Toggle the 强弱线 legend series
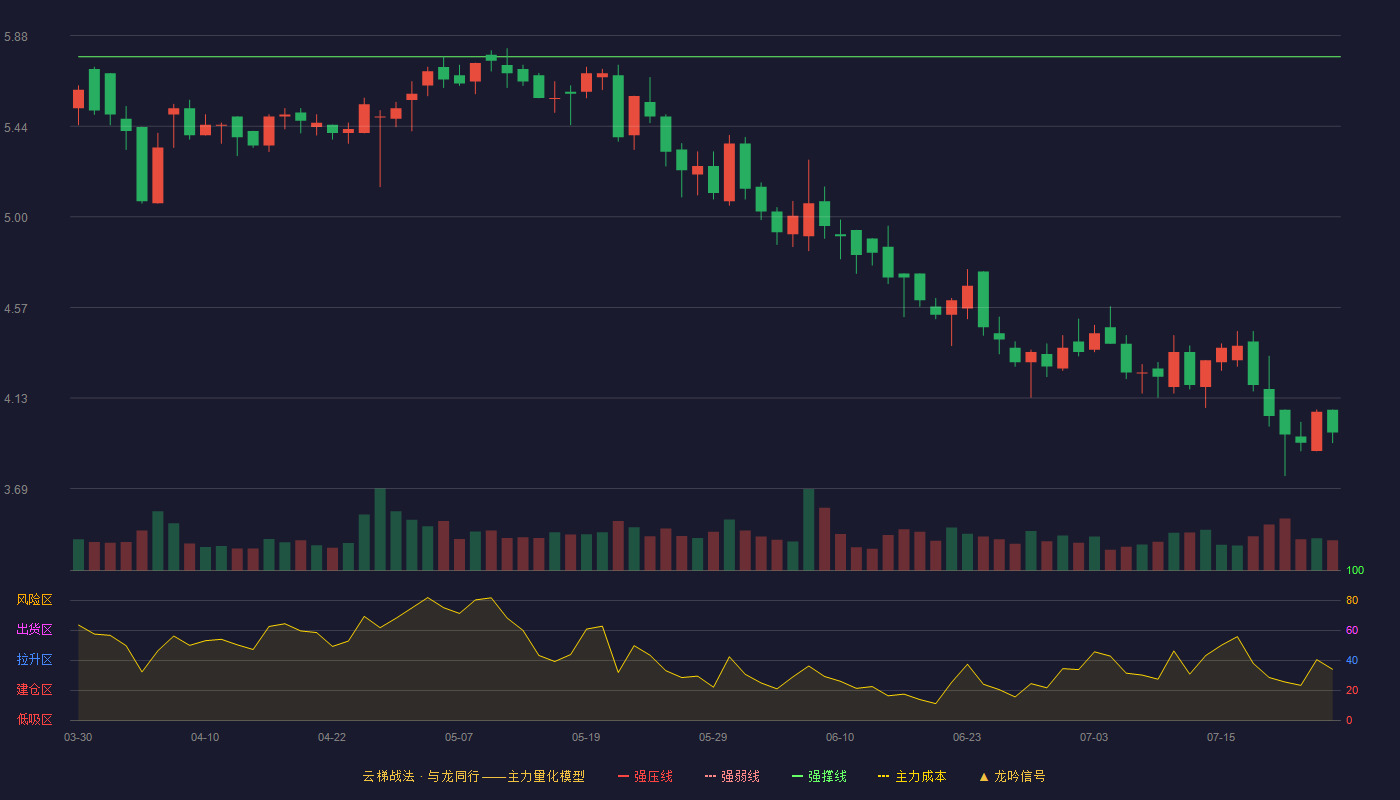1400x800 pixels. click(x=732, y=776)
